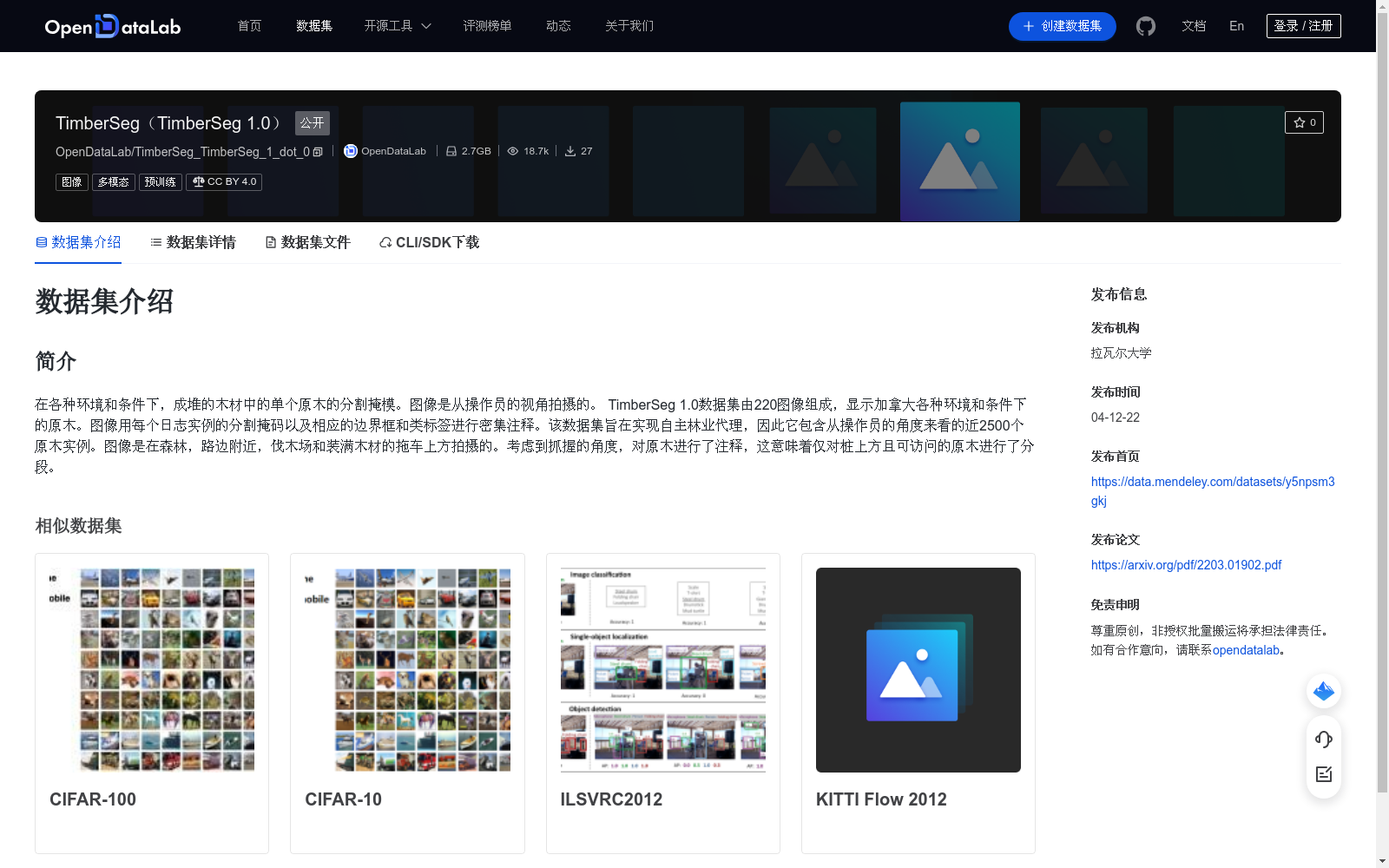Open the arxiv.org paper link
The height and width of the screenshot is (868, 1389).
point(1186,565)
